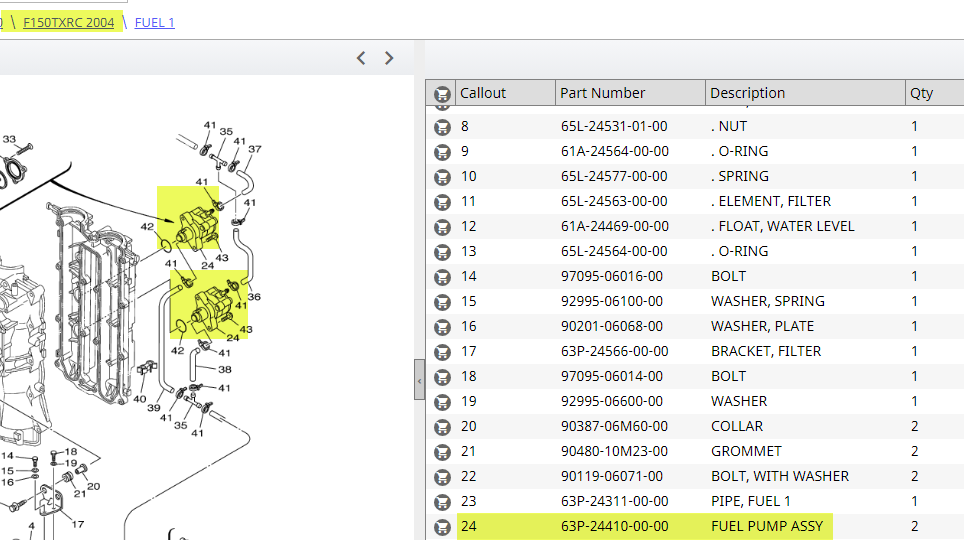Select part number 90387-06M60-00
Image resolution: width=964 pixels, height=540 pixels.
click(x=614, y=426)
